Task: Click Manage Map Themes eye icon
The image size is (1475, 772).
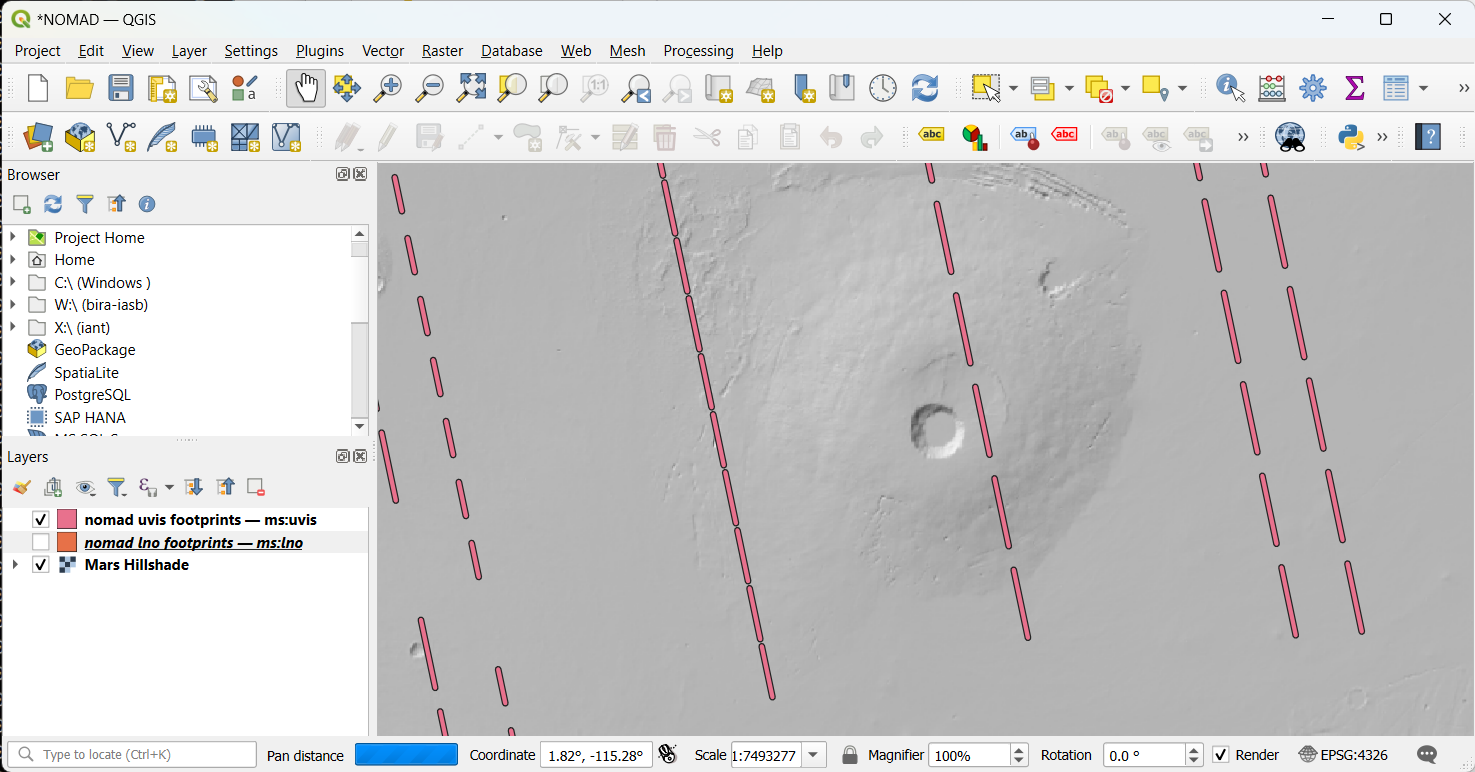Action: pos(86,487)
